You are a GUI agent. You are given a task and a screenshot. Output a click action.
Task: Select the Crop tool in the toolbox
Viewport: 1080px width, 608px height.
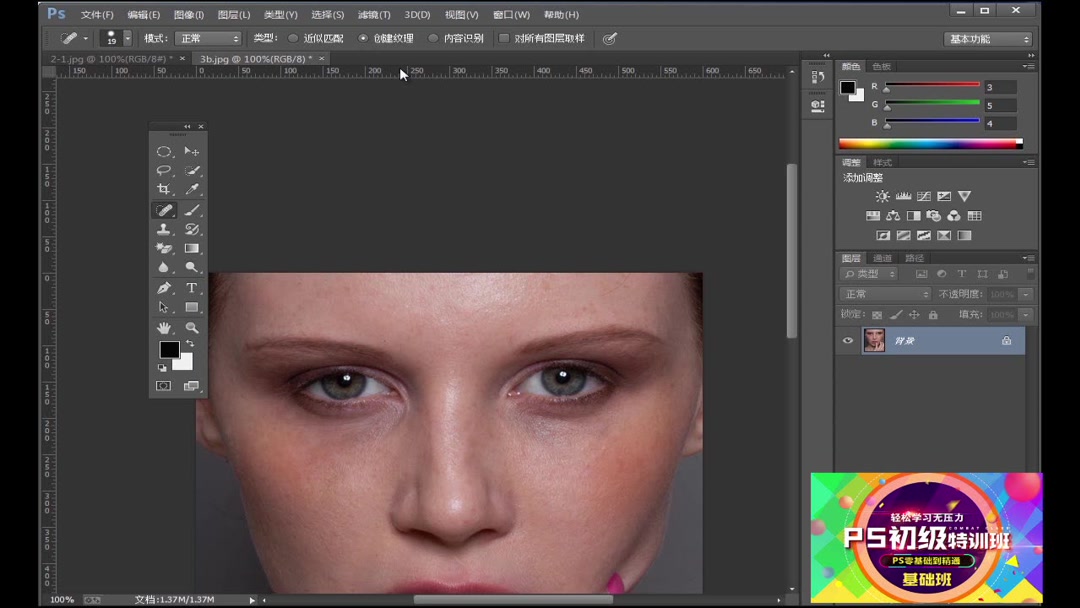pyautogui.click(x=164, y=189)
